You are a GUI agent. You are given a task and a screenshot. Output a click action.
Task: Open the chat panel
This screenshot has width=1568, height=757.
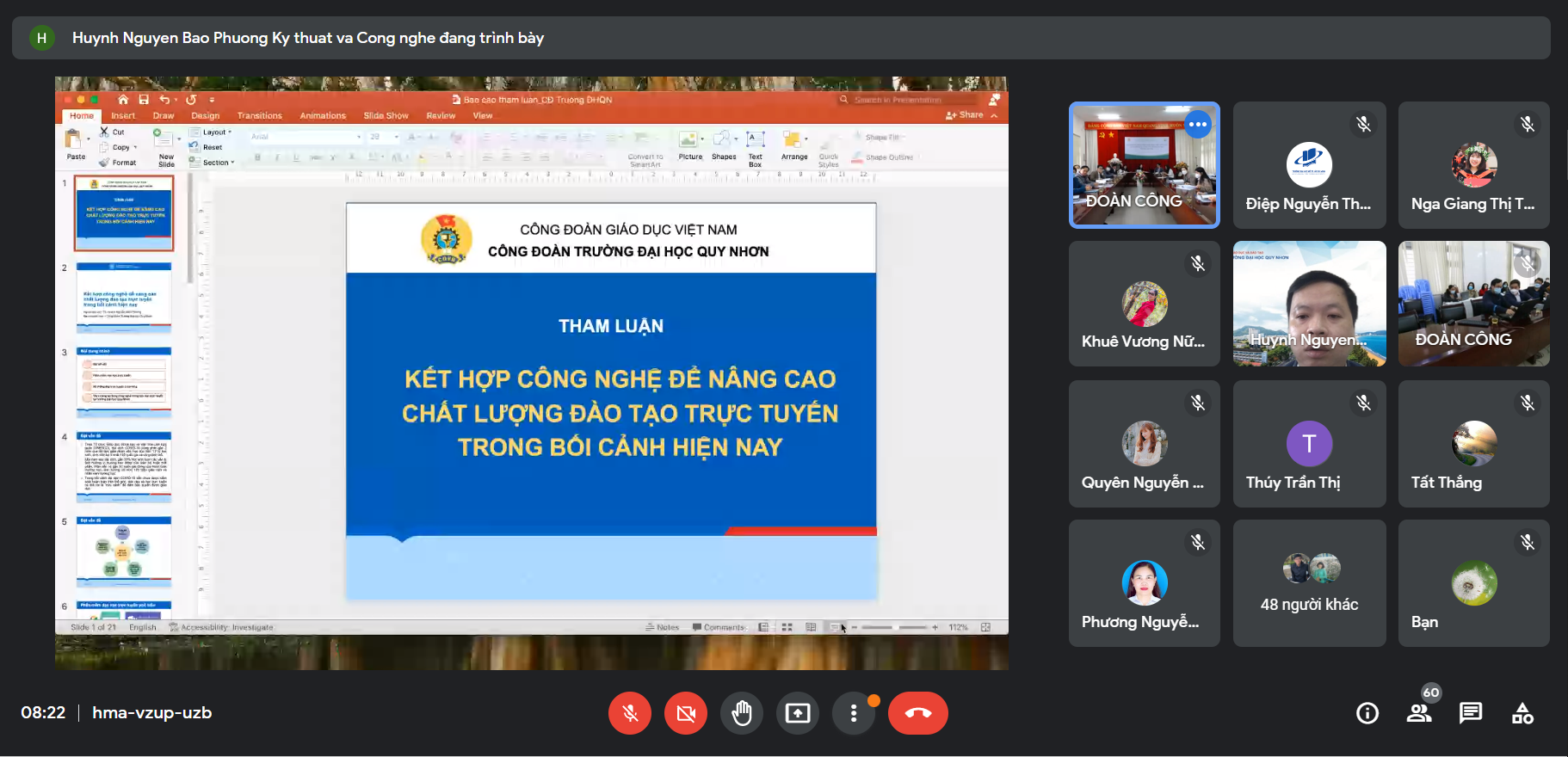pos(1471,713)
